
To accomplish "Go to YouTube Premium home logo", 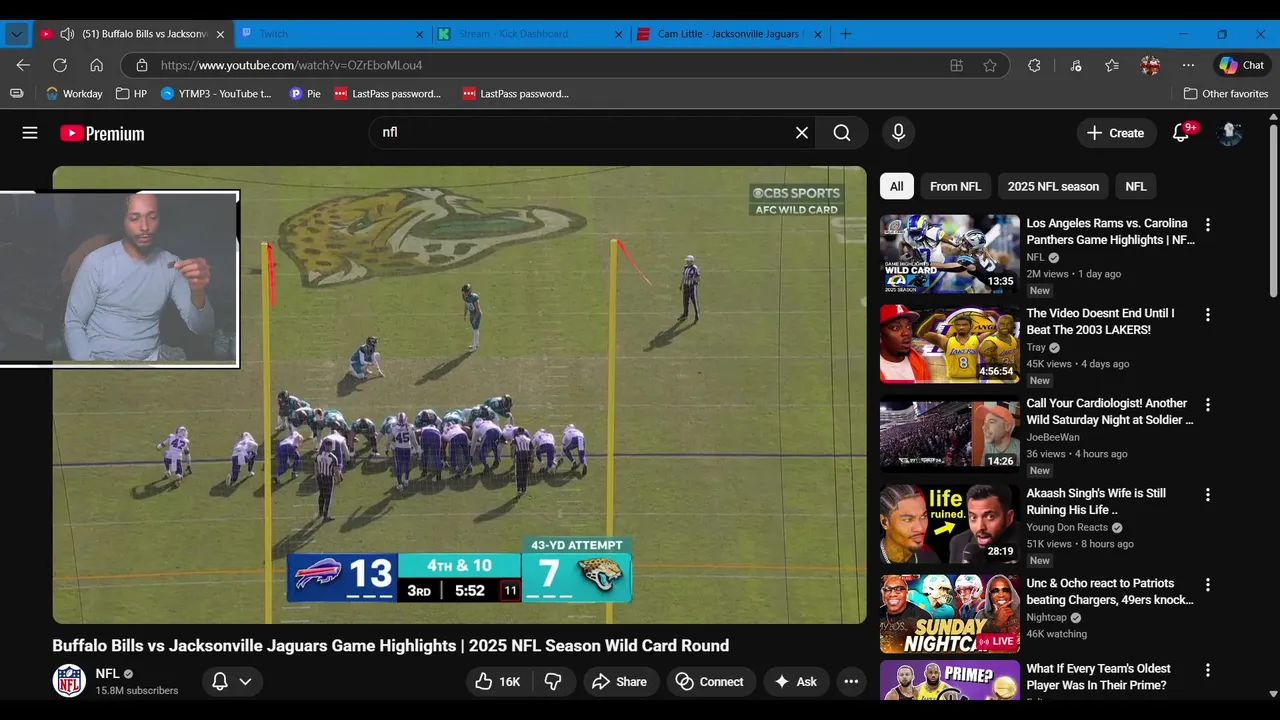I will tap(102, 133).
